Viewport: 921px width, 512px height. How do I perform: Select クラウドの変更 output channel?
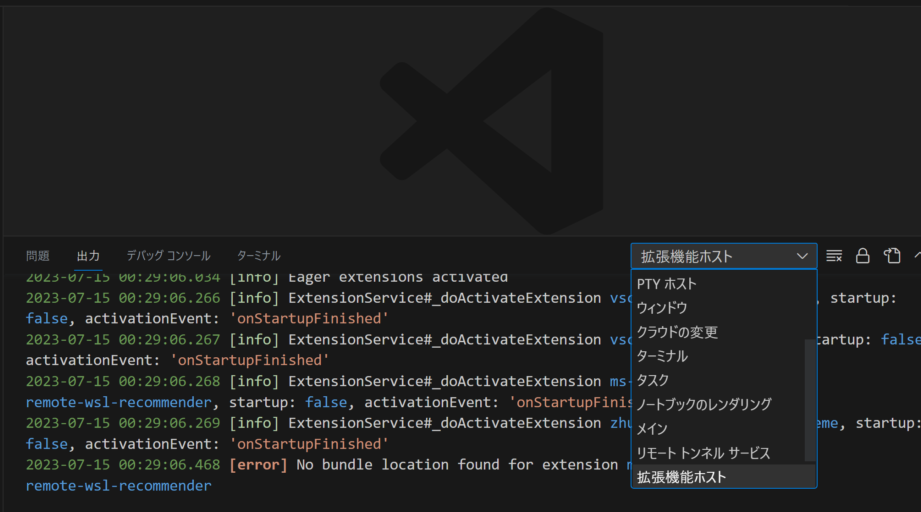tap(677, 332)
